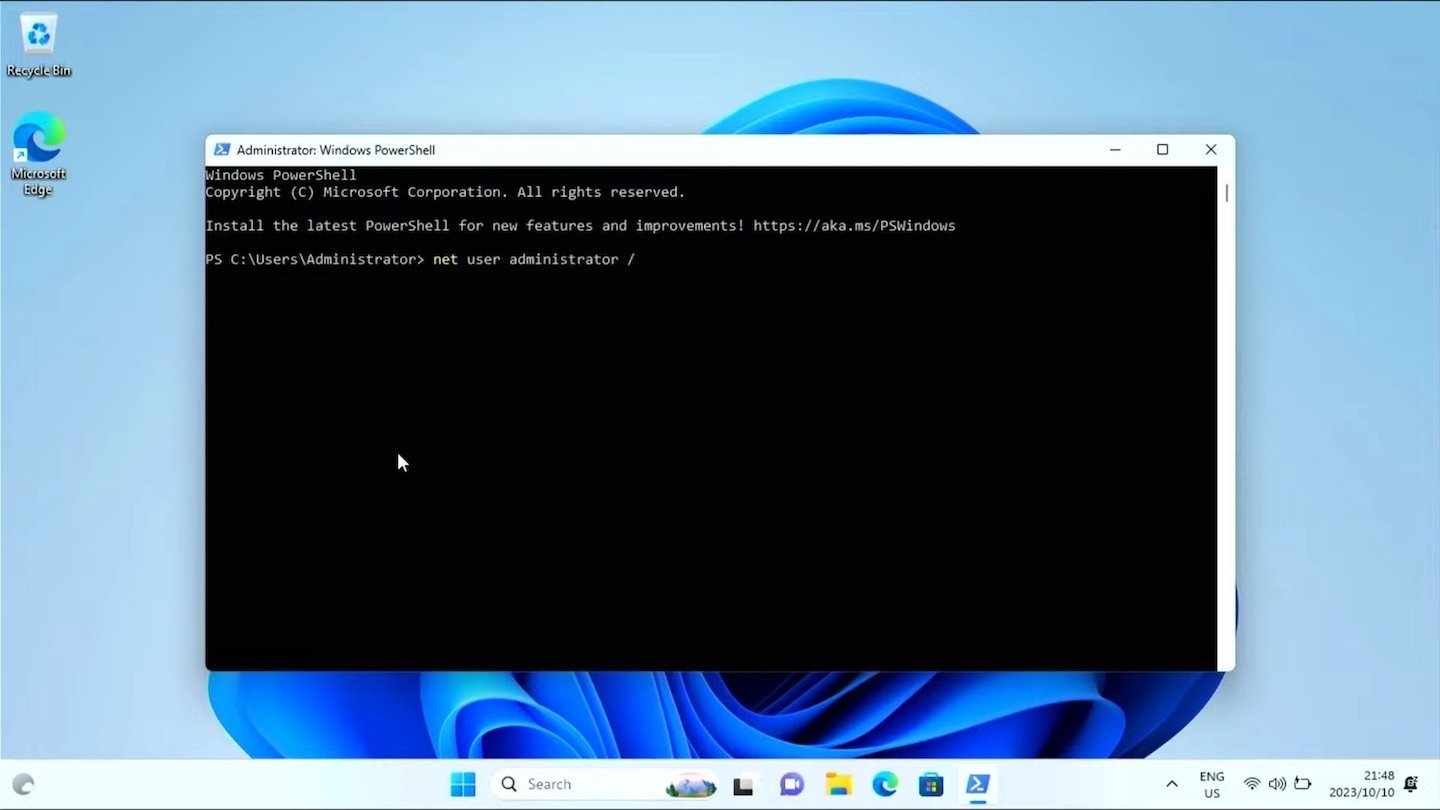Open the ENG US language switcher

pyautogui.click(x=1212, y=785)
